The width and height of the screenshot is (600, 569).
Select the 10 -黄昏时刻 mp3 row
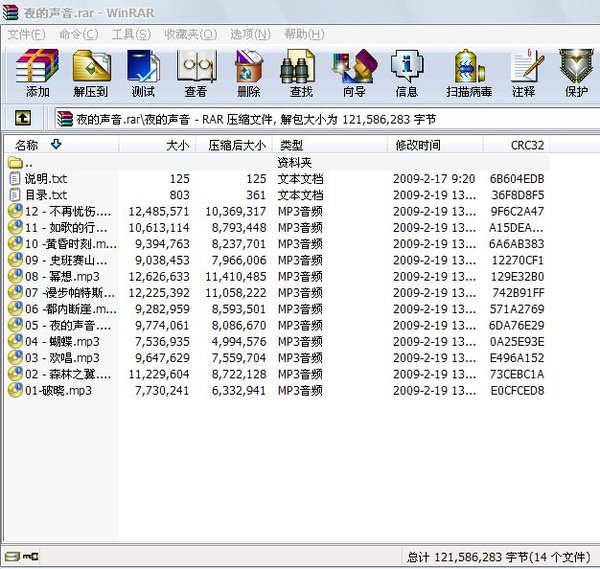278,244
